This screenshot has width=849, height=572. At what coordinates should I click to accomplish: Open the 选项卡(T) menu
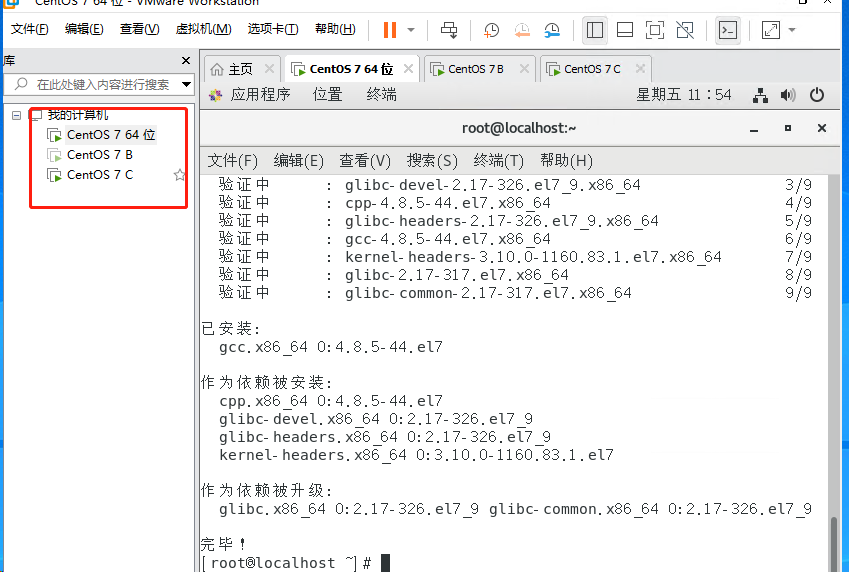pyautogui.click(x=273, y=29)
